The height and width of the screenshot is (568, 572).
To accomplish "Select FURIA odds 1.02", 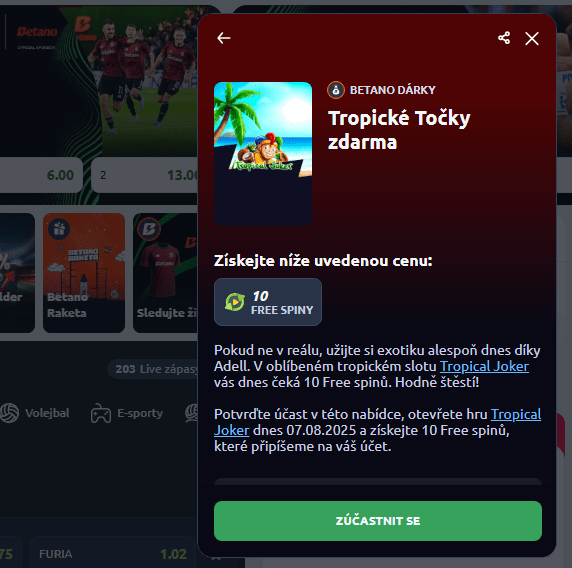I will point(113,554).
